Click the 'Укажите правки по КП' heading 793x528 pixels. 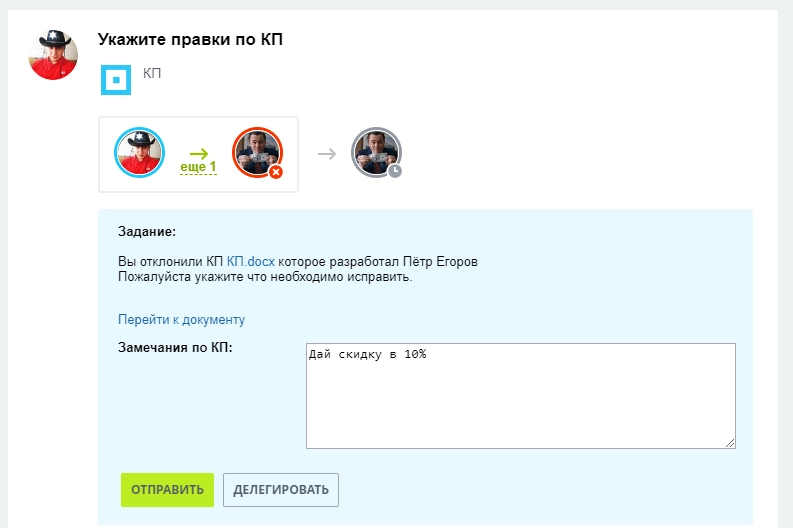190,39
